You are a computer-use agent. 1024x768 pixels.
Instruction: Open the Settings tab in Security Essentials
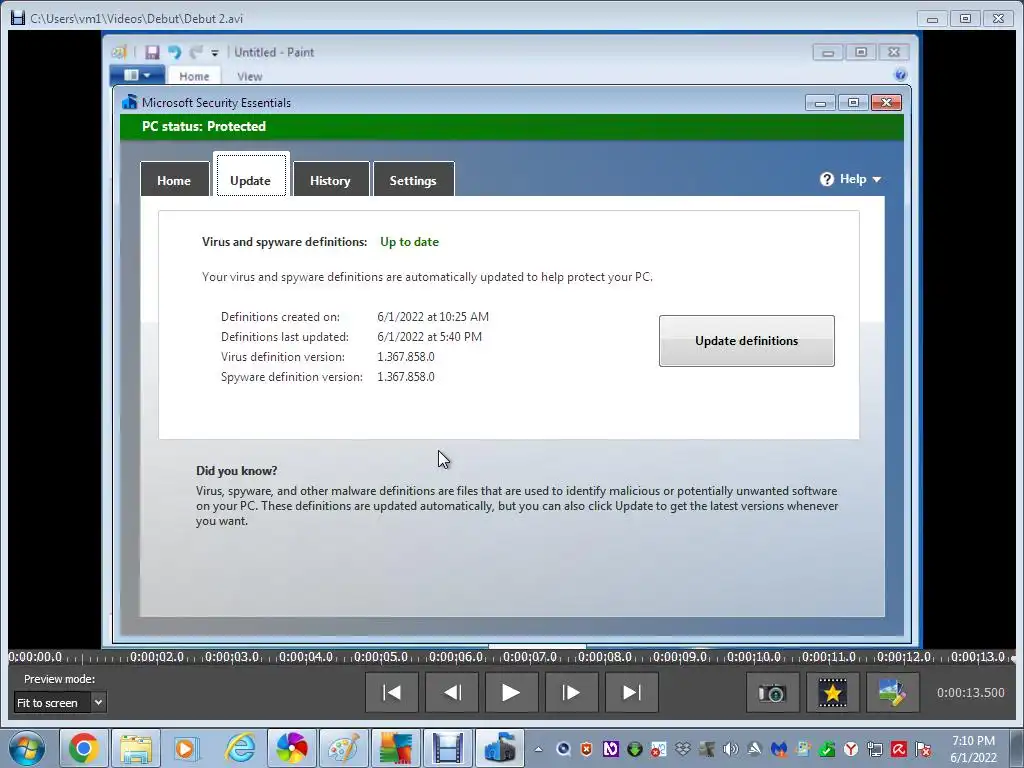tap(413, 180)
